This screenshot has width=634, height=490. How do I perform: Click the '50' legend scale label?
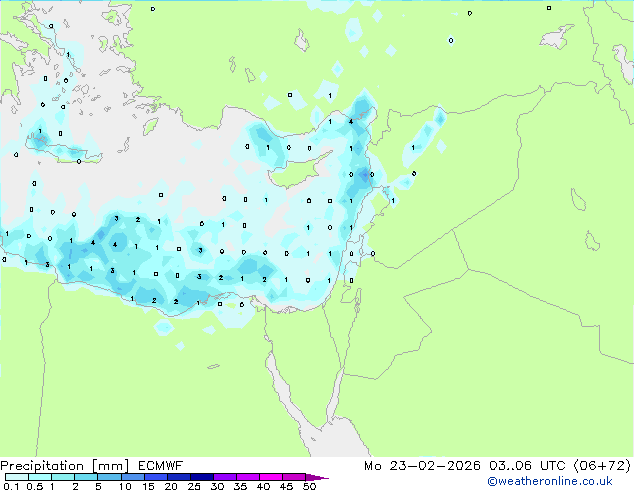tap(309, 486)
